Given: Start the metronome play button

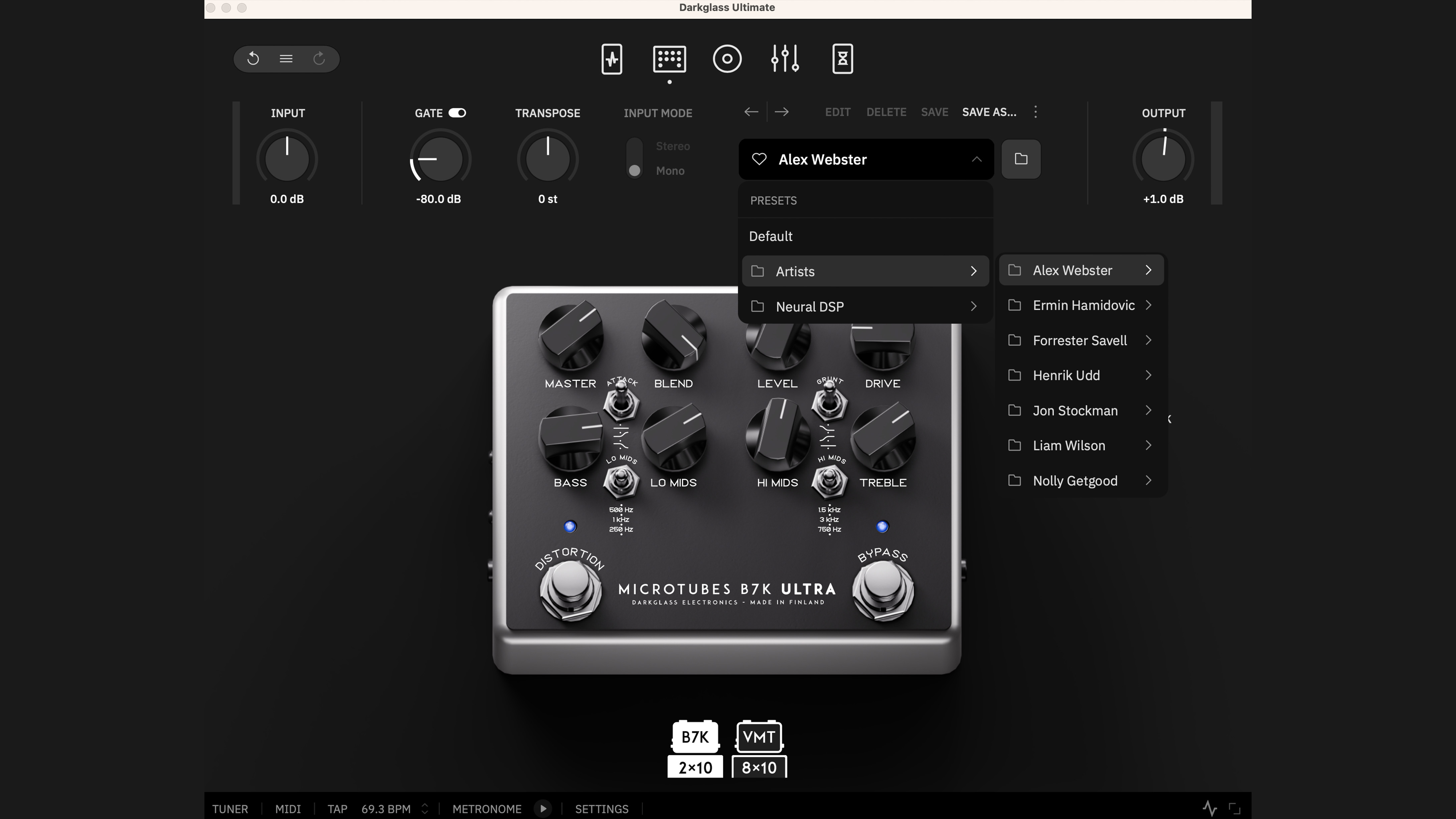Looking at the screenshot, I should coord(542,809).
